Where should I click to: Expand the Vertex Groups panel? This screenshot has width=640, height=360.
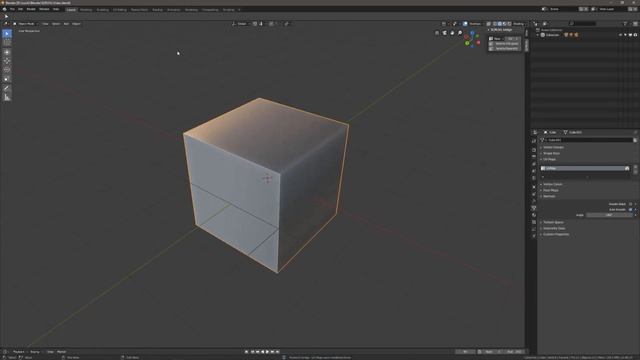553,147
